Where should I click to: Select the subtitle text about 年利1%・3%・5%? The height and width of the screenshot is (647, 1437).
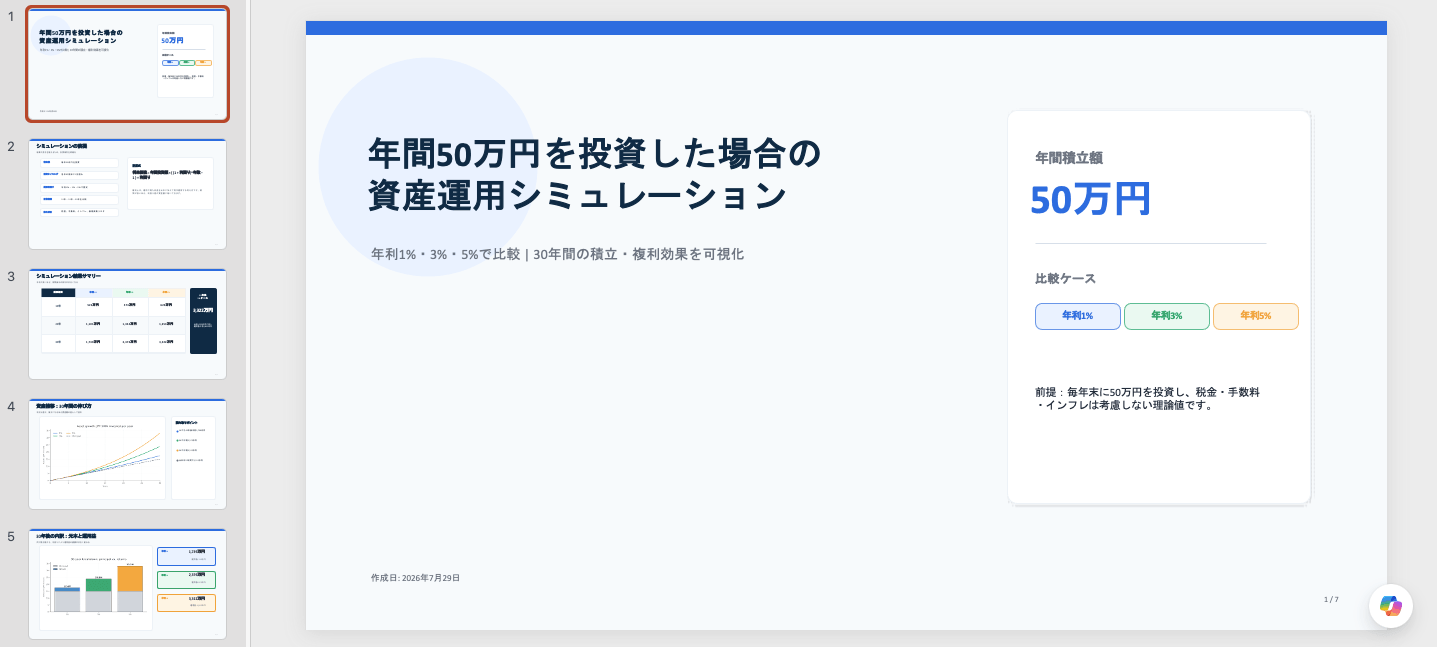557,254
